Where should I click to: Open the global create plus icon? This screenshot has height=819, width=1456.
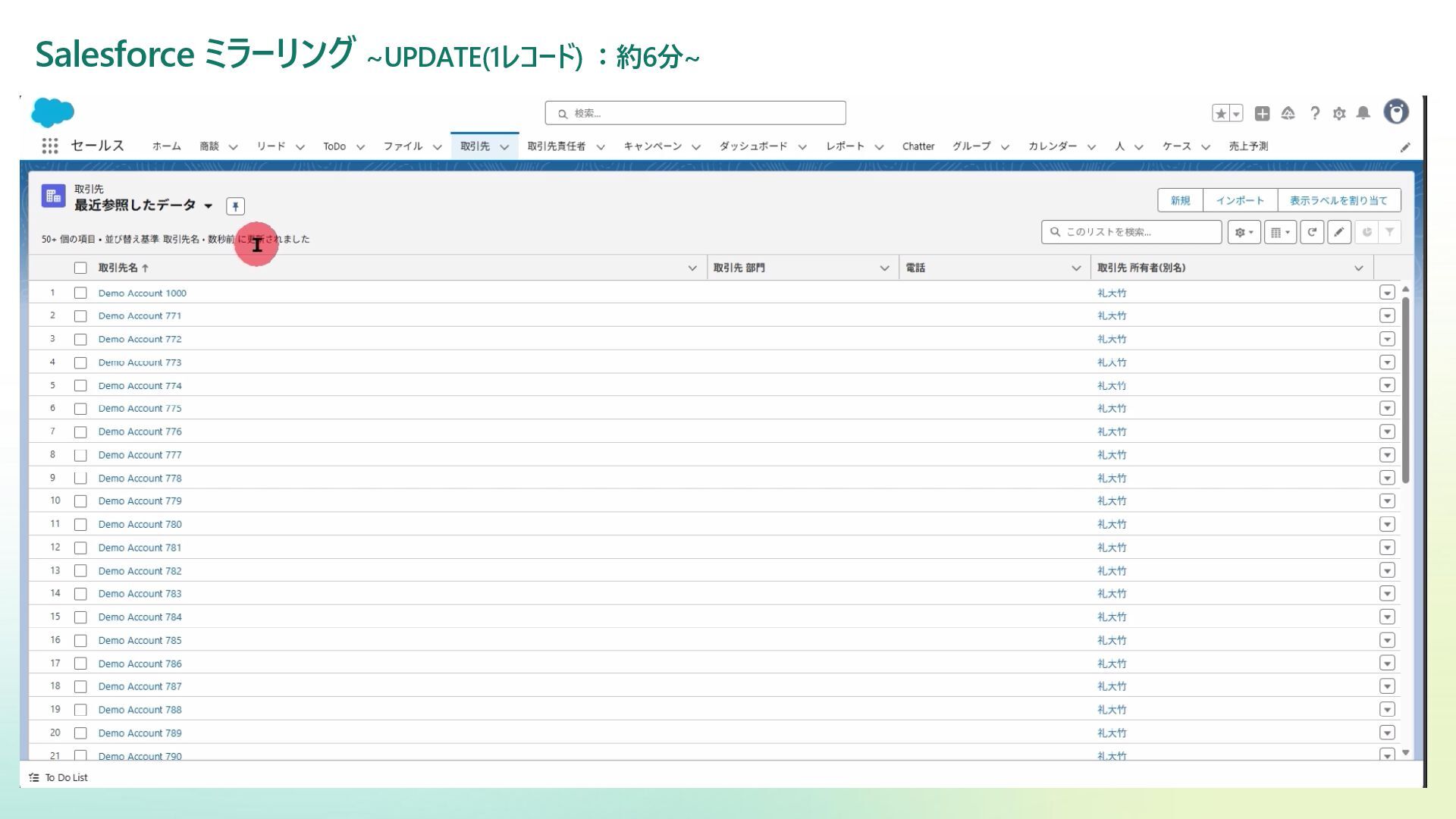click(1262, 113)
